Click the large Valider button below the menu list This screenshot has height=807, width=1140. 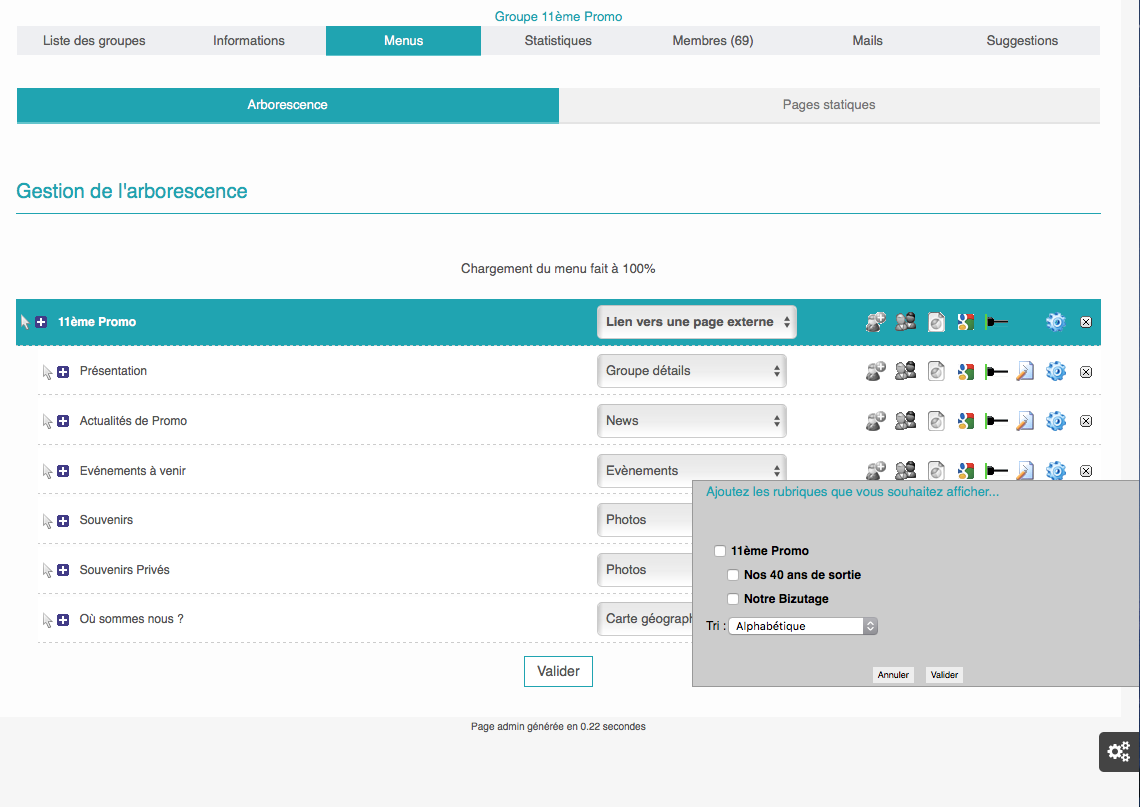click(558, 672)
